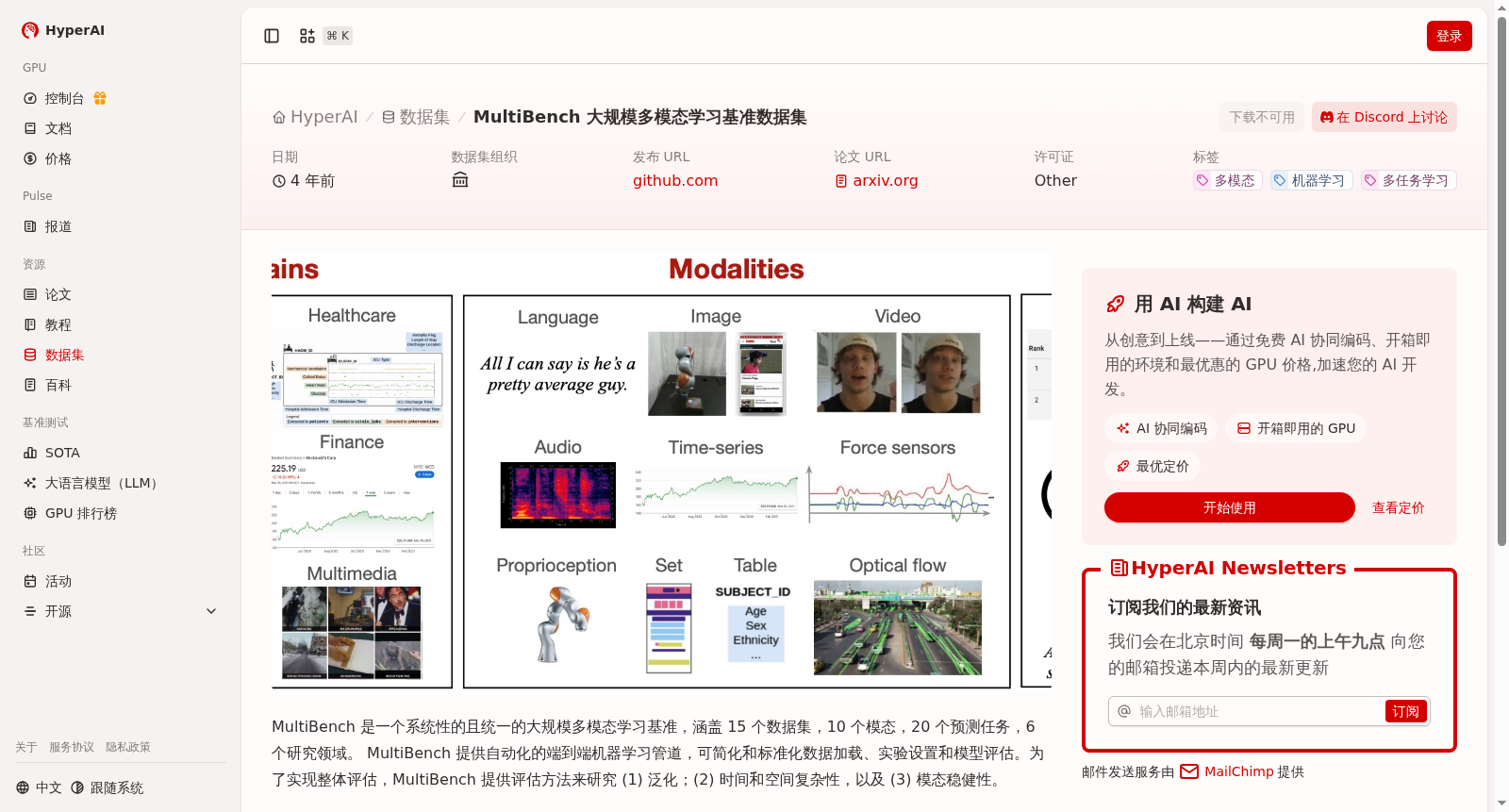Click the rocket icon beside 用 AI 构建 AI

(1116, 304)
